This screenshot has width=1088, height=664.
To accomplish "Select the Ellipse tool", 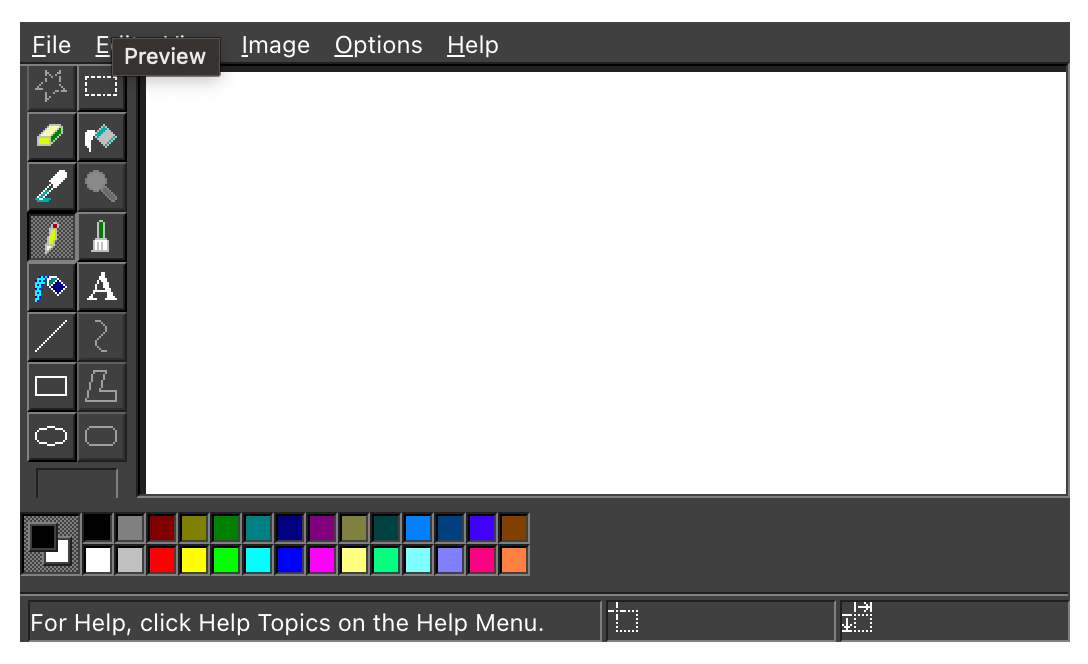I will (51, 436).
